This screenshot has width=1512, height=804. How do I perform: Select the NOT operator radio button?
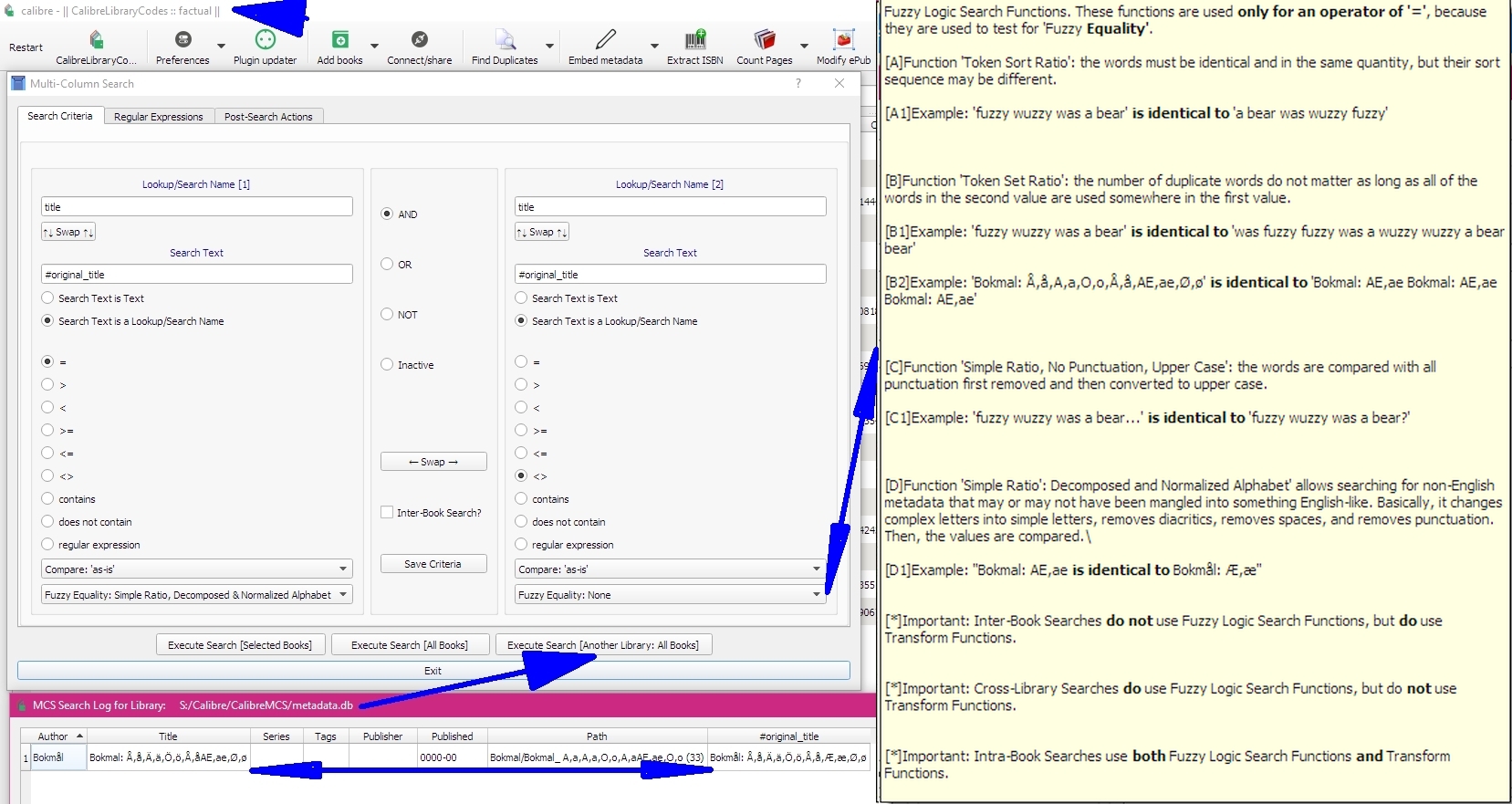click(x=387, y=314)
